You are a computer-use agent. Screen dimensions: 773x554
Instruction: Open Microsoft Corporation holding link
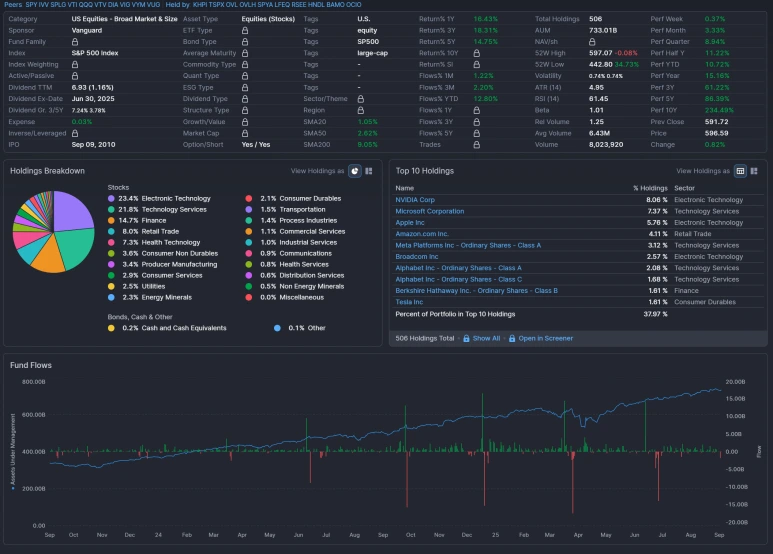pos(430,211)
